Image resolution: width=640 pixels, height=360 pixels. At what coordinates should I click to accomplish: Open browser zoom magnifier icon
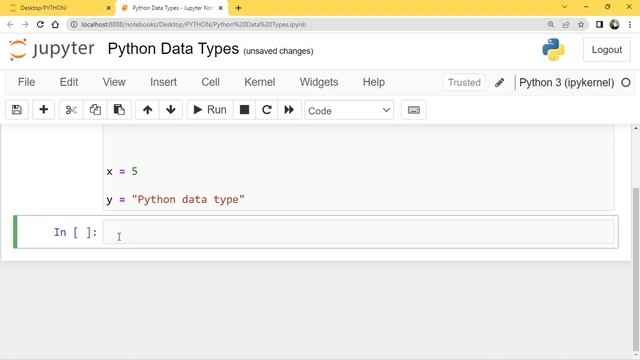(x=551, y=24)
